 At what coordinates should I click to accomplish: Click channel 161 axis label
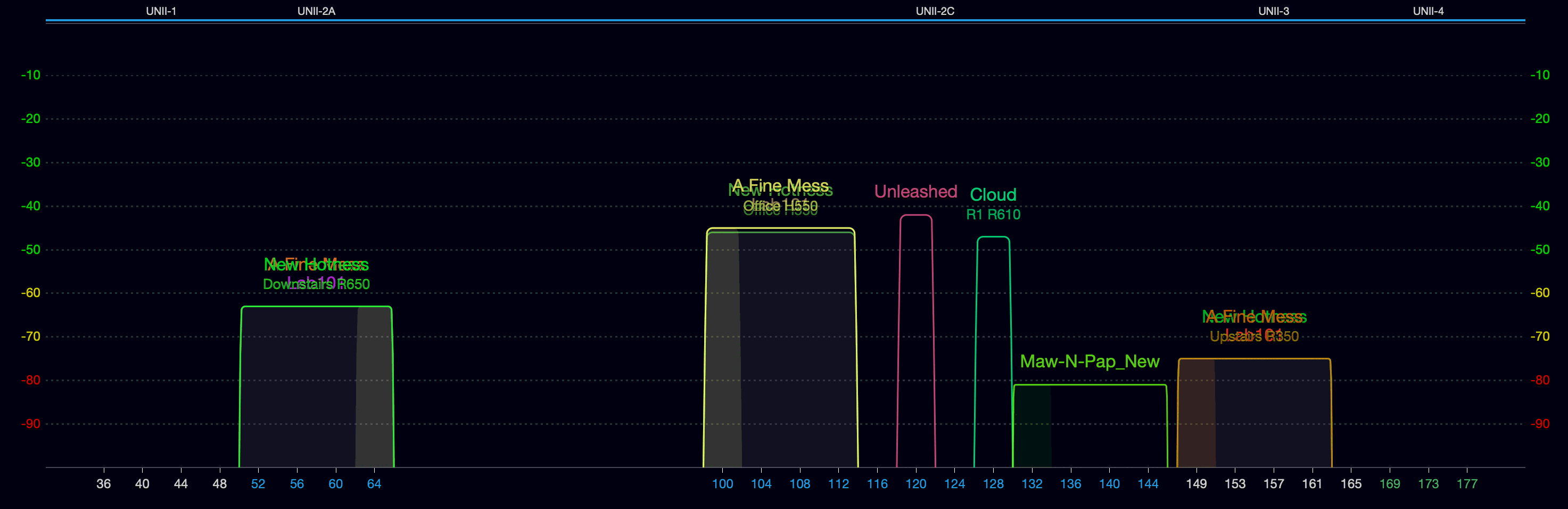1312,484
